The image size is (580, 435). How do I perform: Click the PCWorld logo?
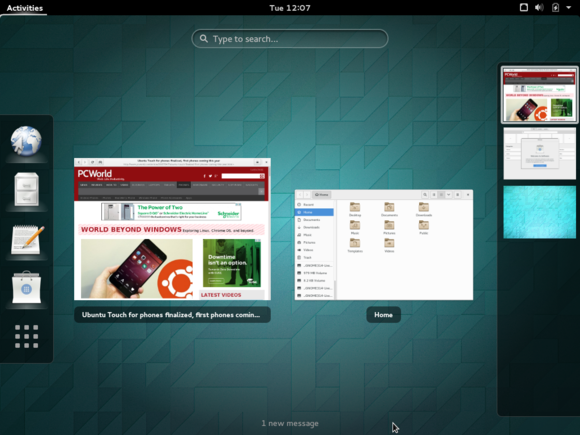[95, 174]
